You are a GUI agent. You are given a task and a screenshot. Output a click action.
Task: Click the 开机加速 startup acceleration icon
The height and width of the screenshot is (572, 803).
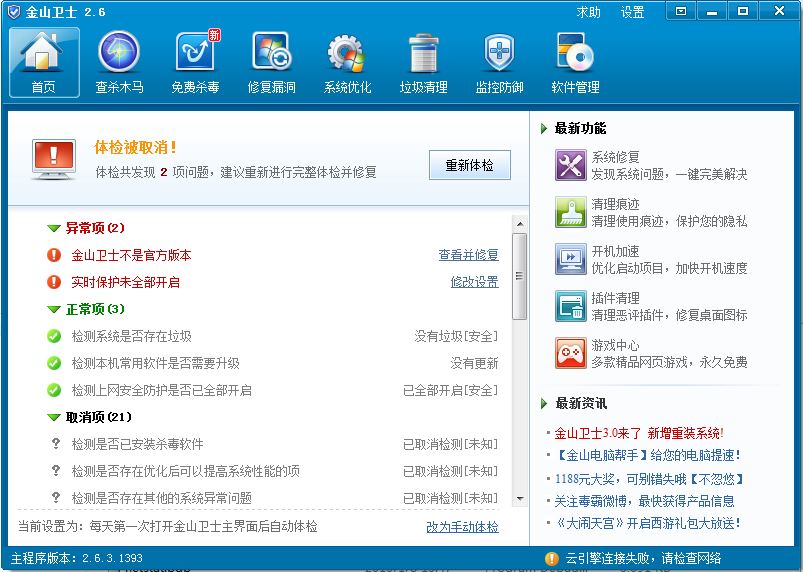coord(570,259)
